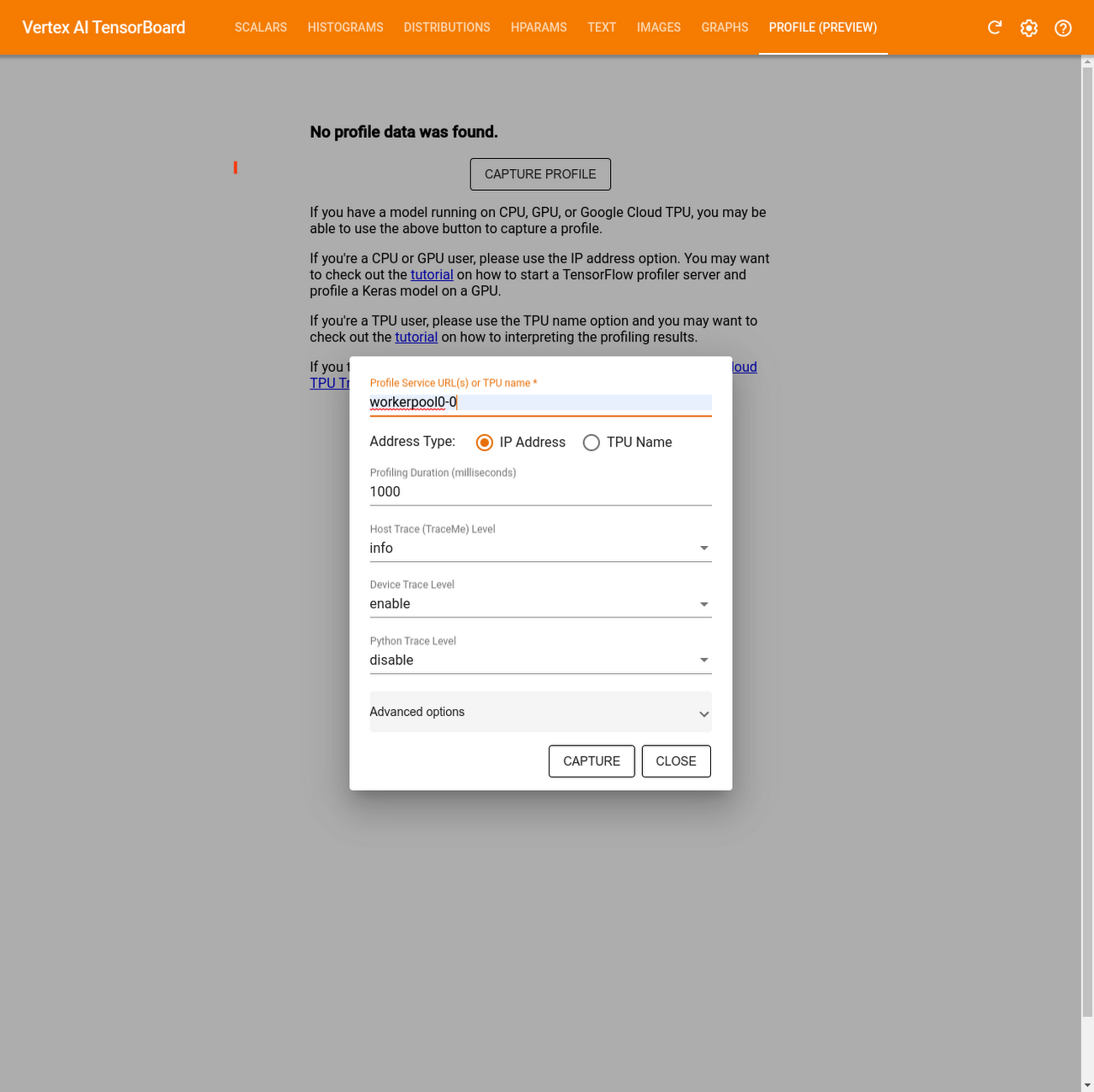This screenshot has height=1092, width=1094.
Task: Switch to the HPARAMS tab
Action: click(539, 28)
